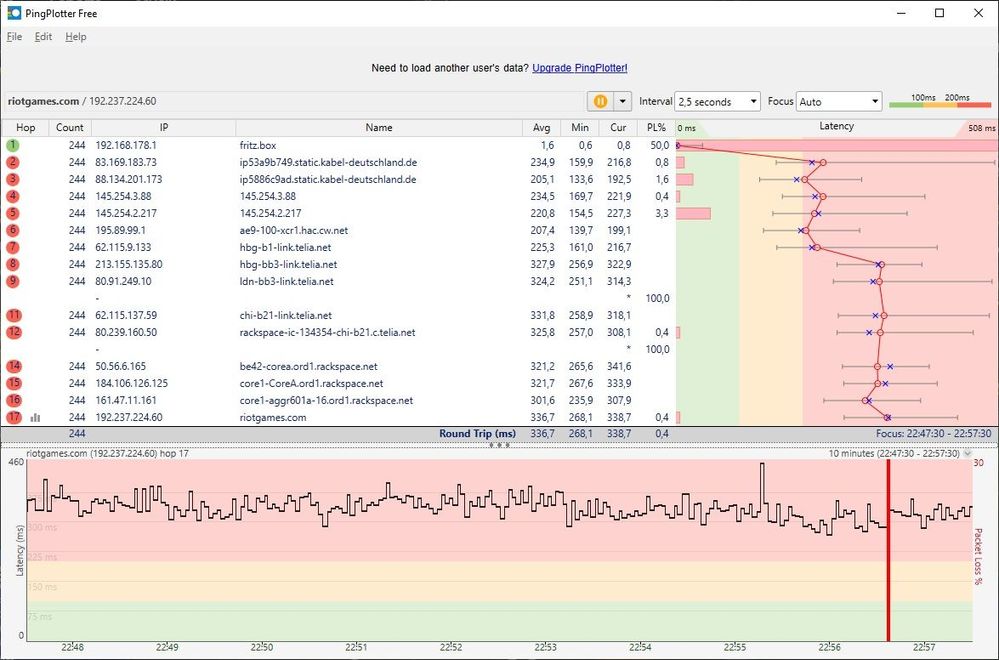Select hop 5 red circle icon
Viewport: 999px width, 660px height.
13,213
